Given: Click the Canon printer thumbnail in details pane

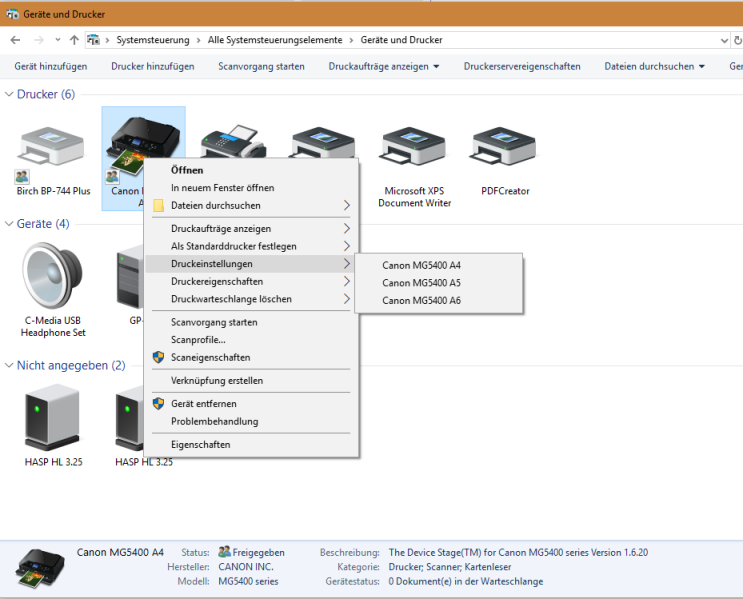Looking at the screenshot, I should coord(40,568).
